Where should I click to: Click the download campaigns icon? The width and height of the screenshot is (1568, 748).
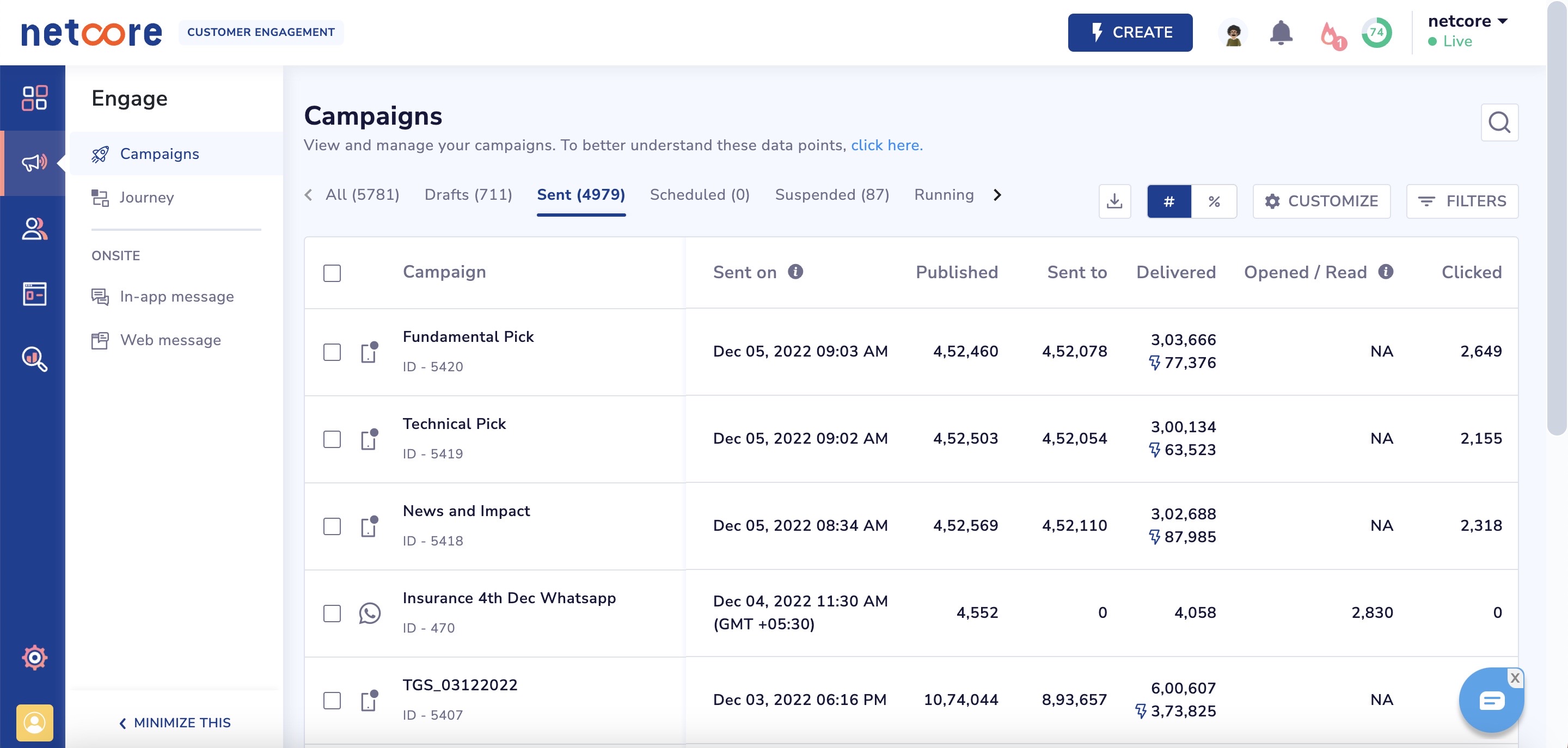pos(1114,201)
